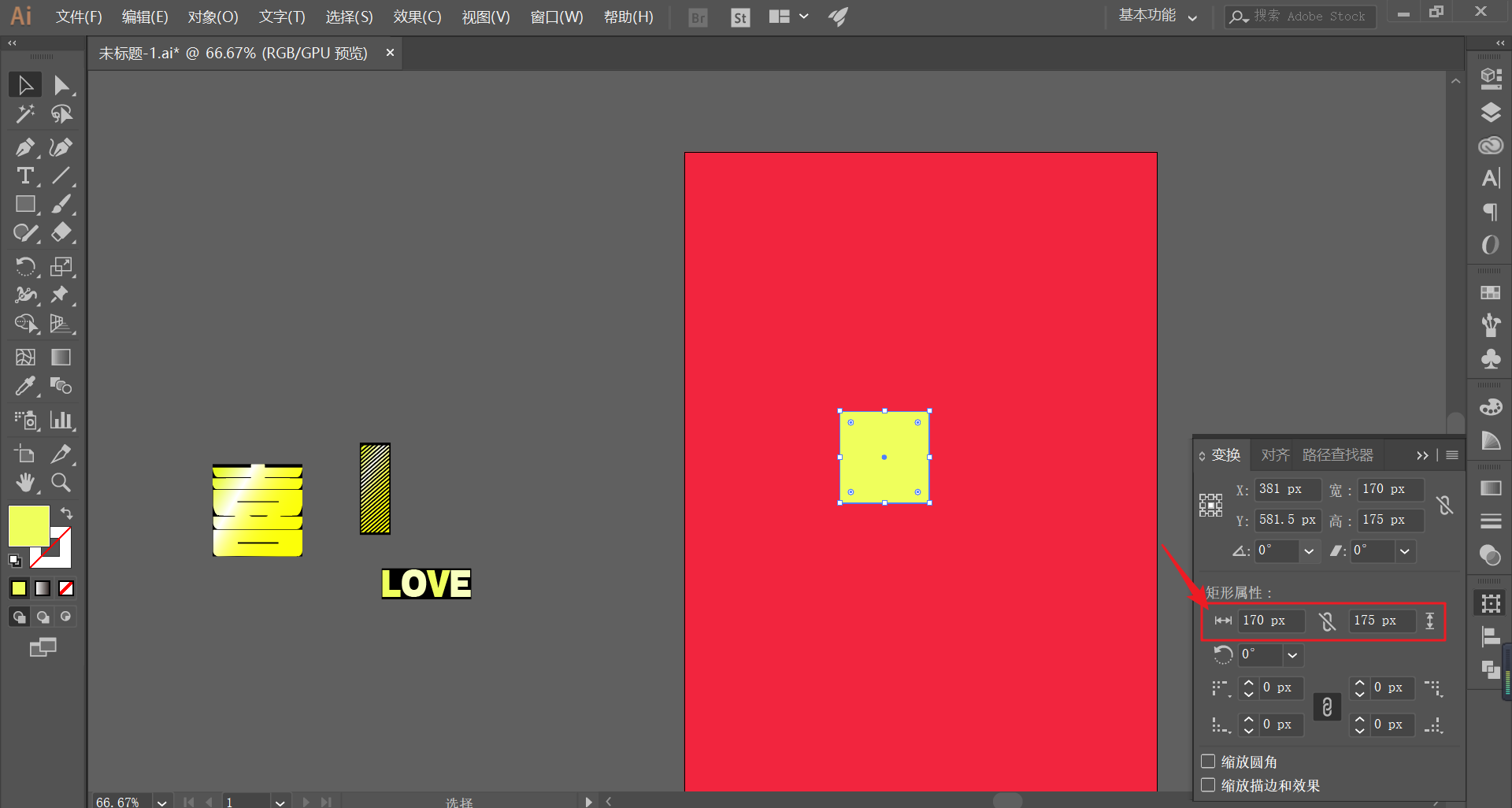The image size is (1512, 808).
Task: Select the Gradient tool
Action: point(61,358)
